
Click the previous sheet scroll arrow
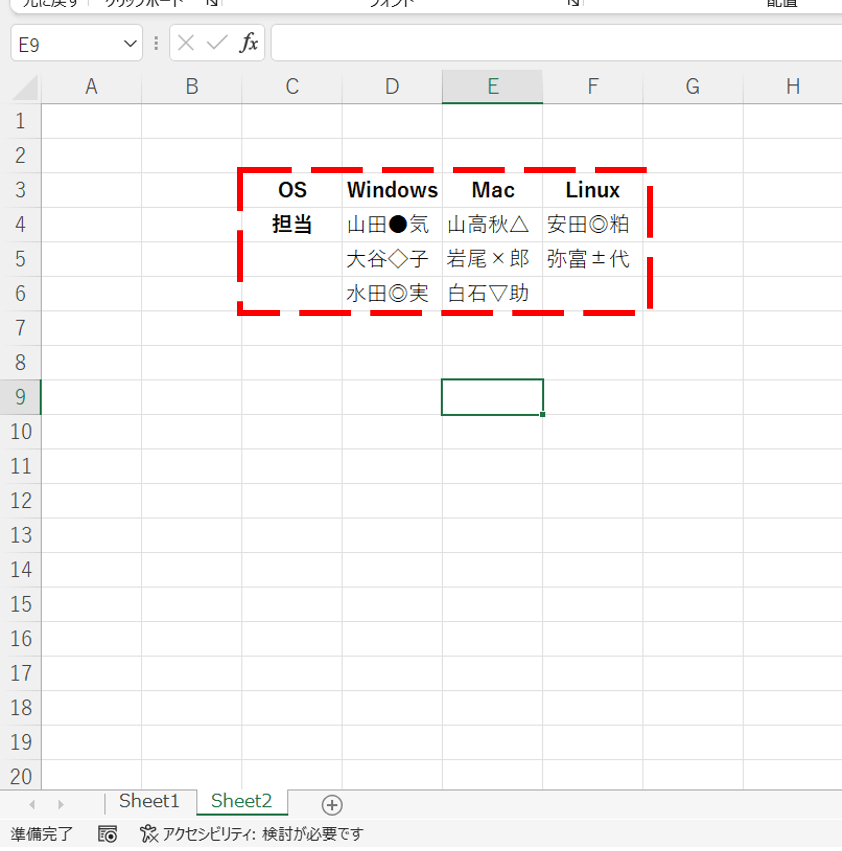click(x=32, y=804)
